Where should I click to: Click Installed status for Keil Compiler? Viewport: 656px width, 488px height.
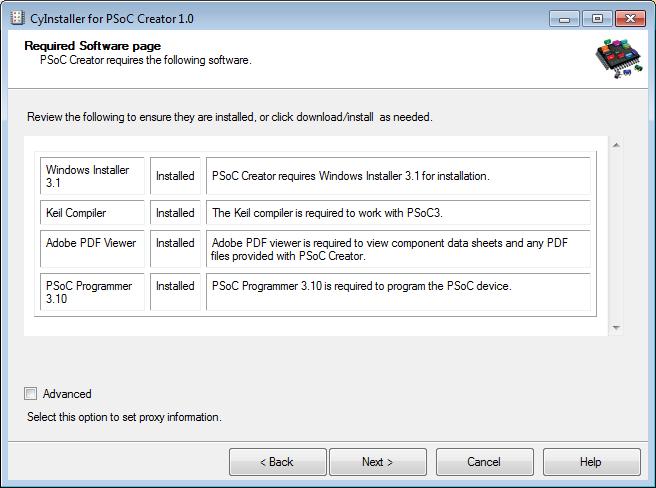[175, 212]
